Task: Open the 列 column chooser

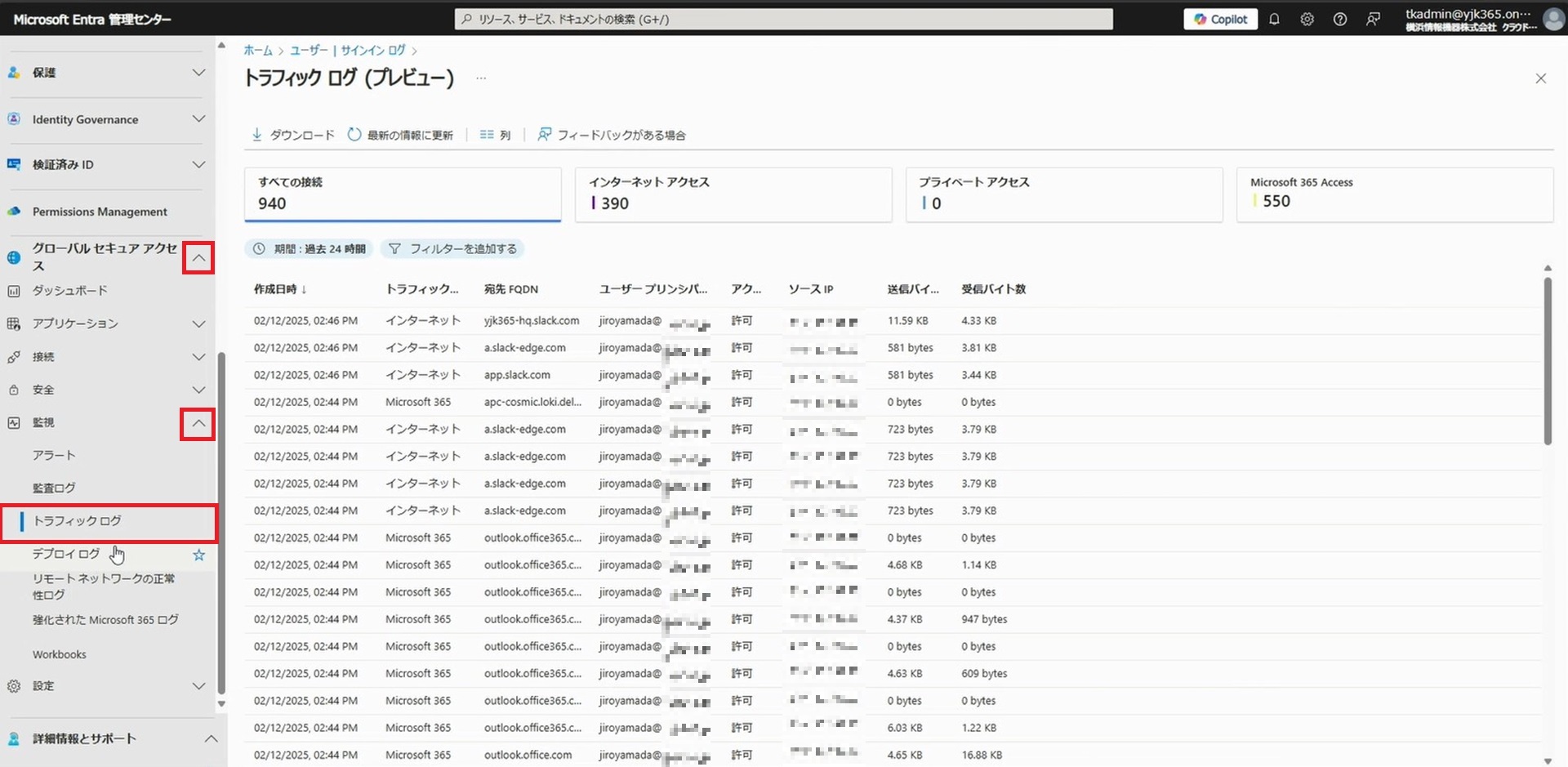Action: tap(495, 135)
